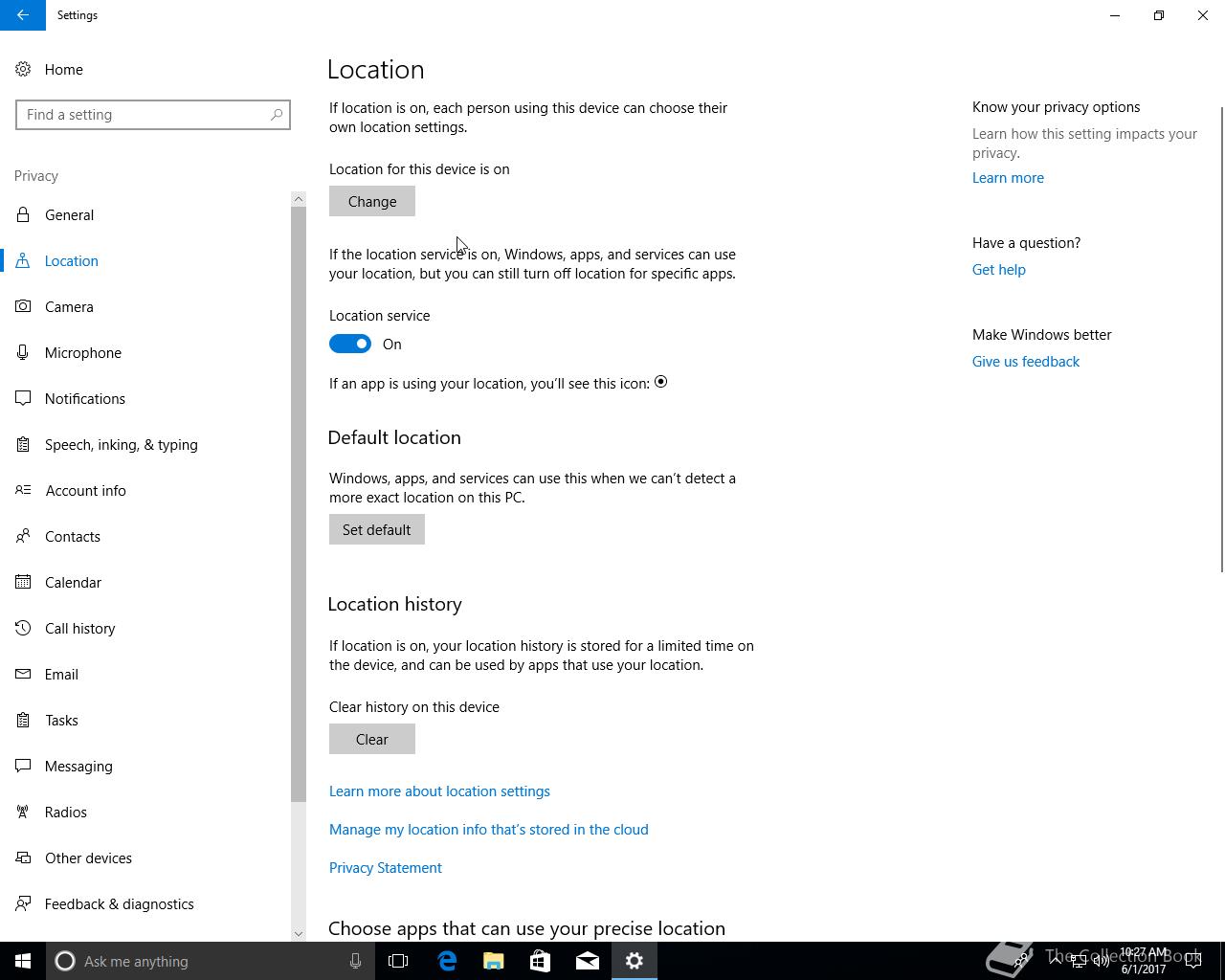Click the Email envelope icon in the sidebar

pyautogui.click(x=23, y=675)
